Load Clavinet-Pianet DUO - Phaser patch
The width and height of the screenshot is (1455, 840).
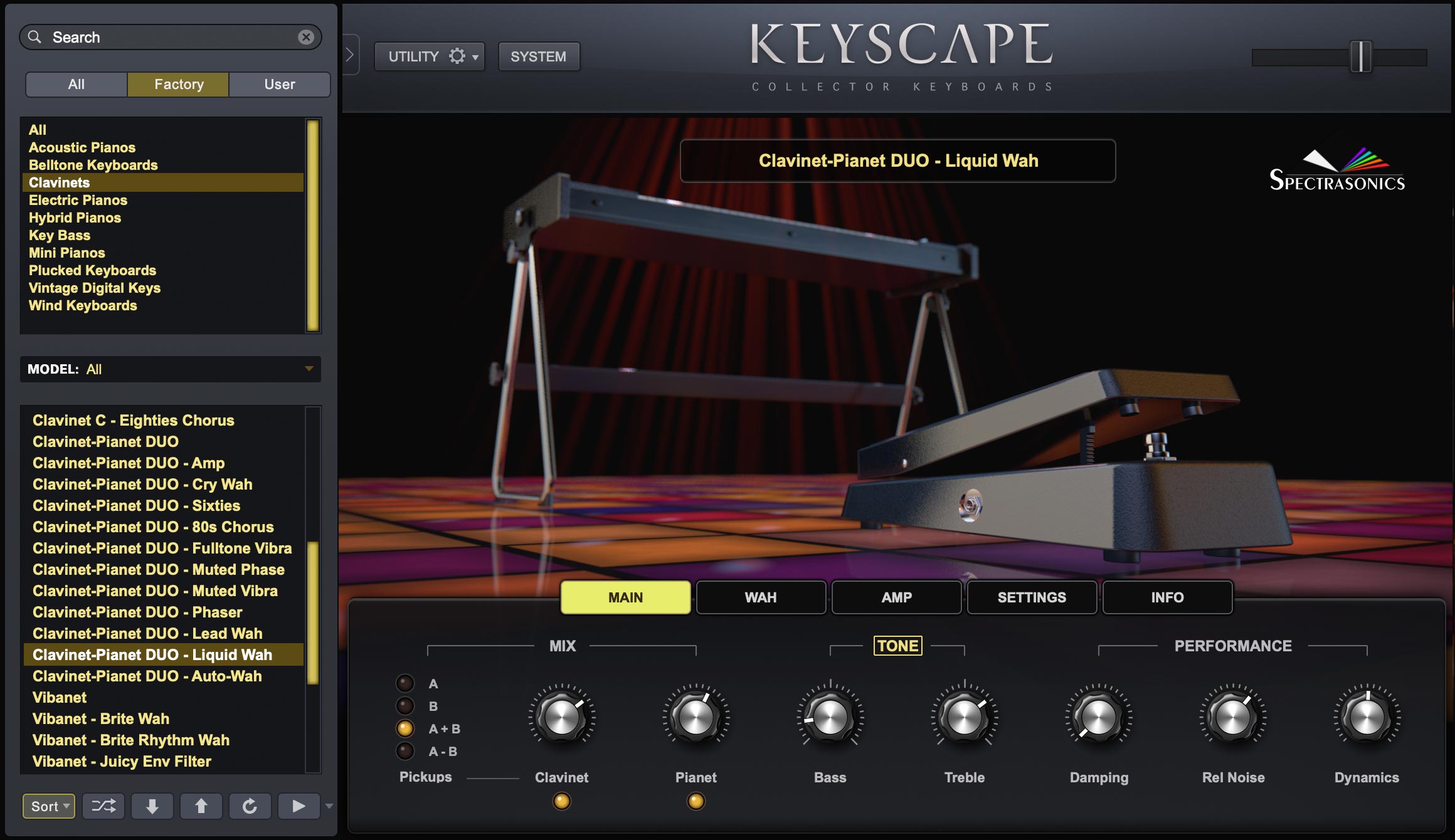click(x=163, y=612)
